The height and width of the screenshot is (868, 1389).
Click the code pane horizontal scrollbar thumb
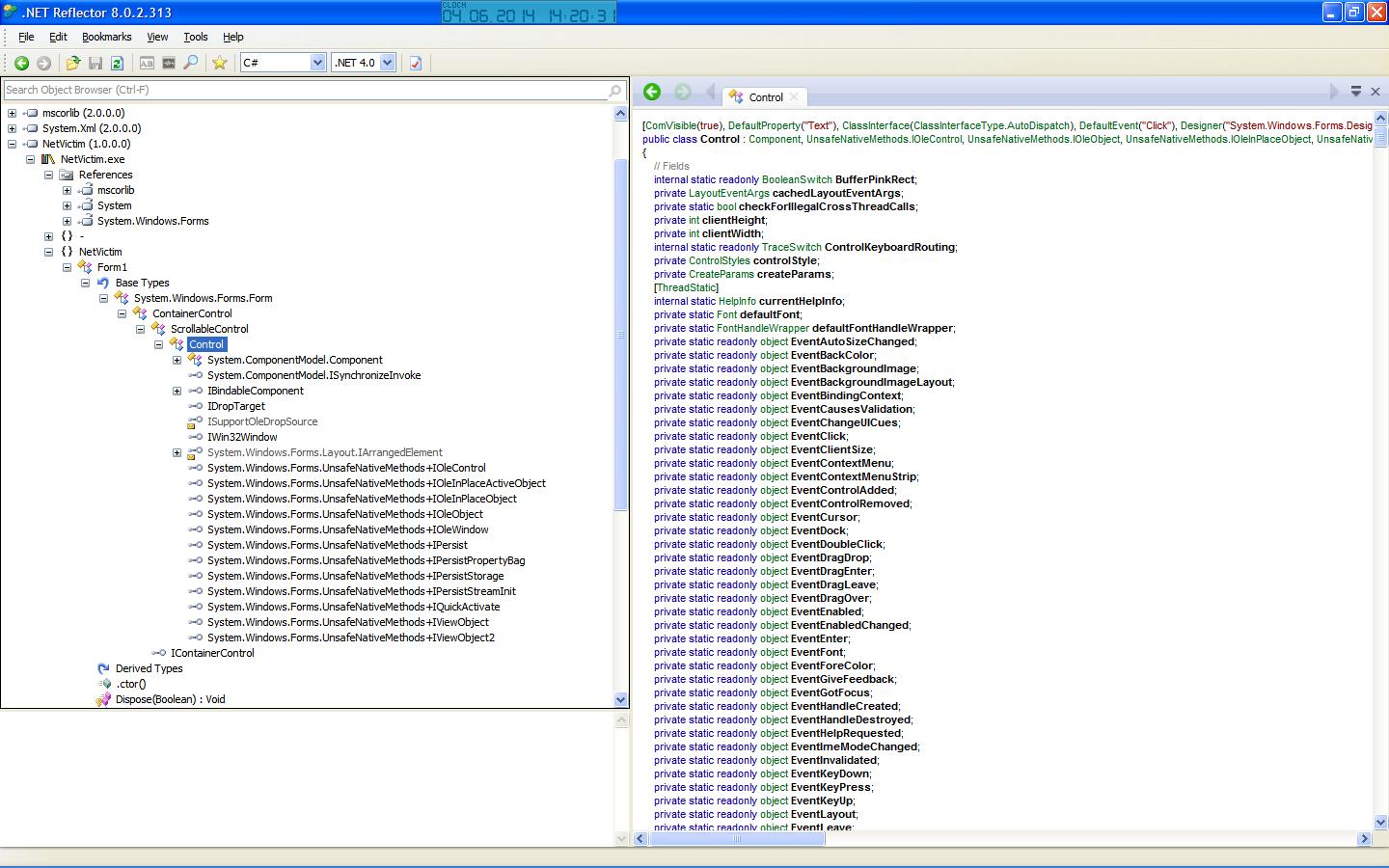(x=737, y=839)
